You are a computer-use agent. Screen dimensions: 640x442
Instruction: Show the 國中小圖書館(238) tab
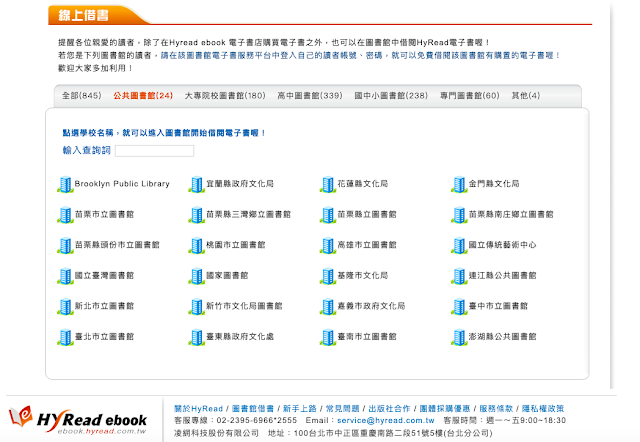[x=391, y=96]
